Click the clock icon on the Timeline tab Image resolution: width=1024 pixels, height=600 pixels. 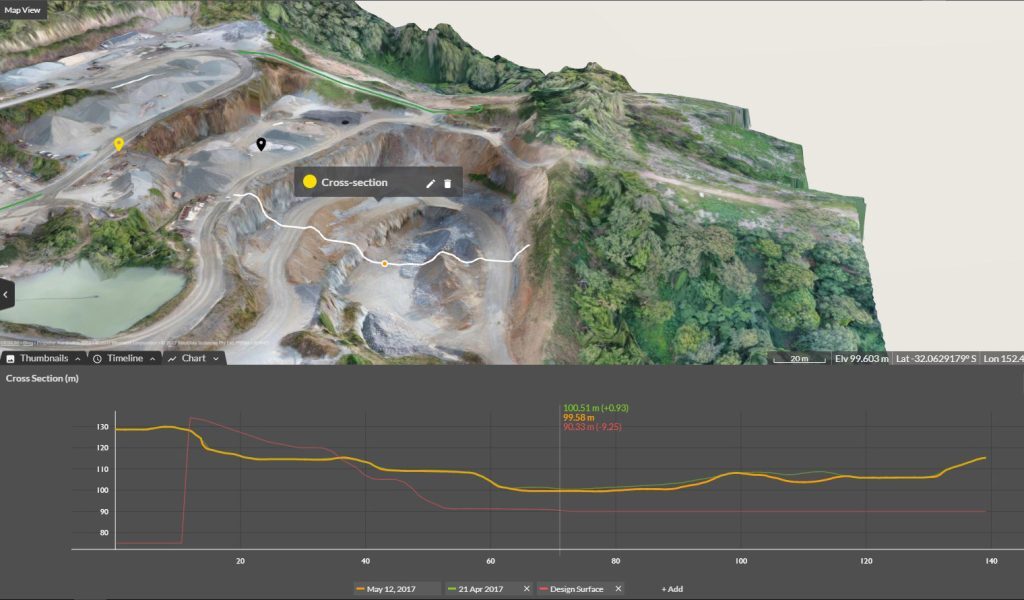[x=98, y=358]
